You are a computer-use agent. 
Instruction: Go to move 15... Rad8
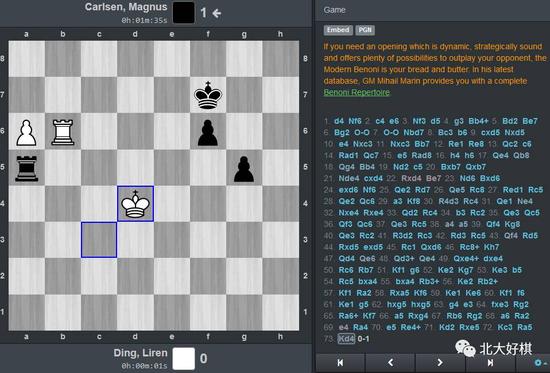[x=422, y=155]
